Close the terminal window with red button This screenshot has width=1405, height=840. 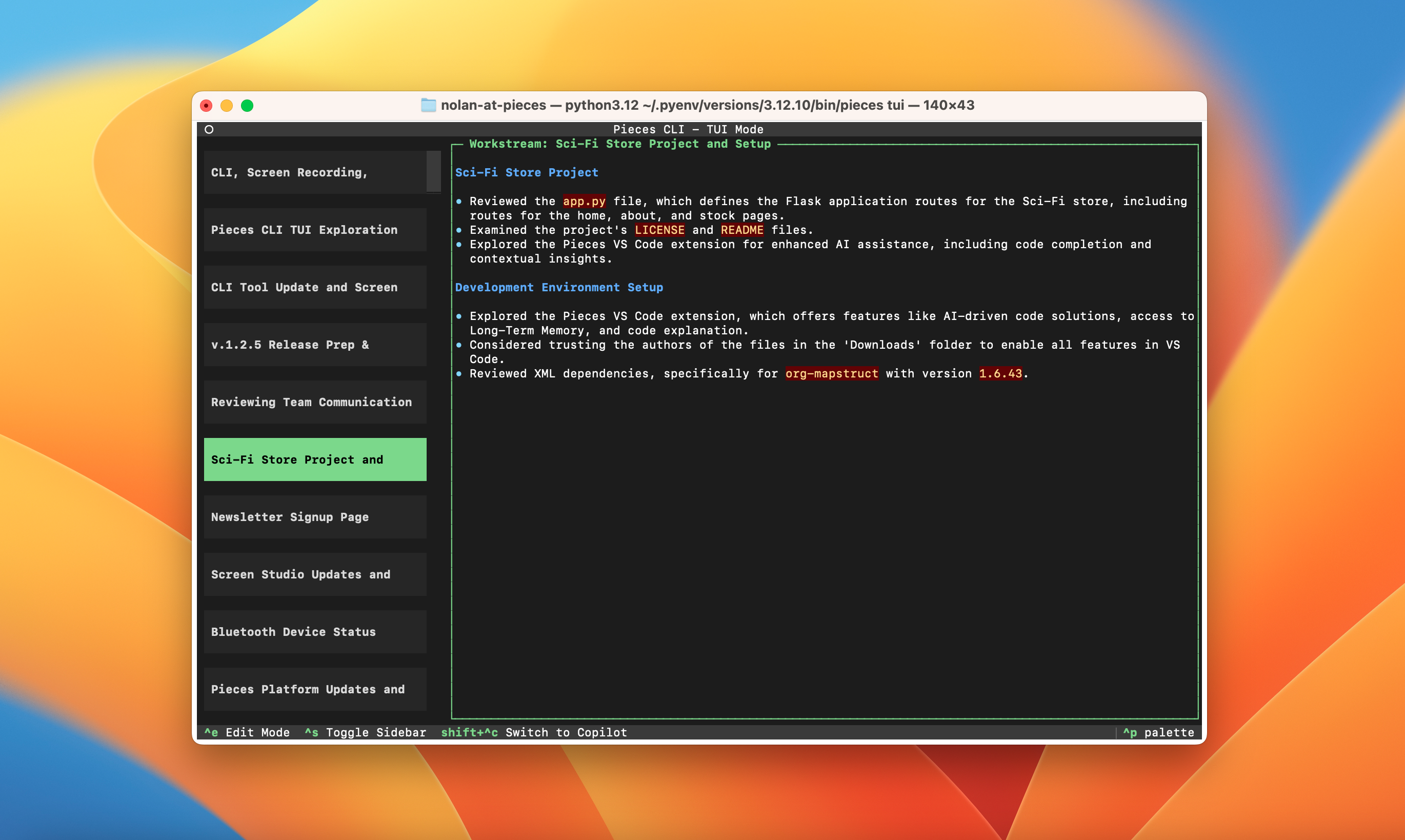[x=207, y=106]
